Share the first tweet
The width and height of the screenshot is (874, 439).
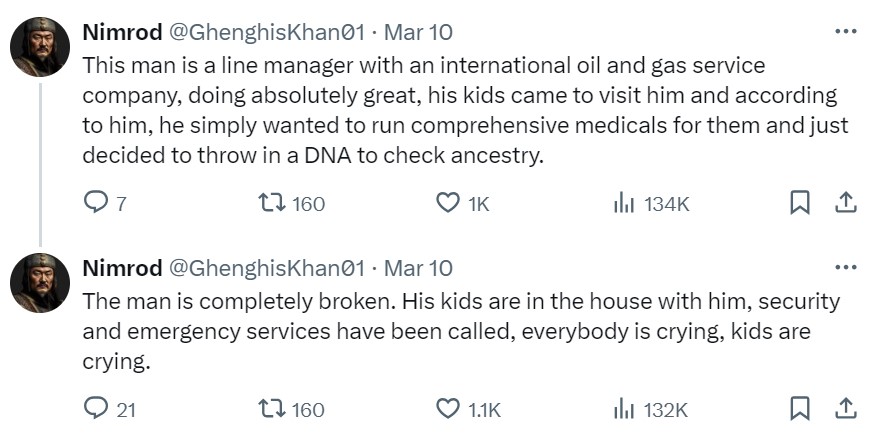845,203
